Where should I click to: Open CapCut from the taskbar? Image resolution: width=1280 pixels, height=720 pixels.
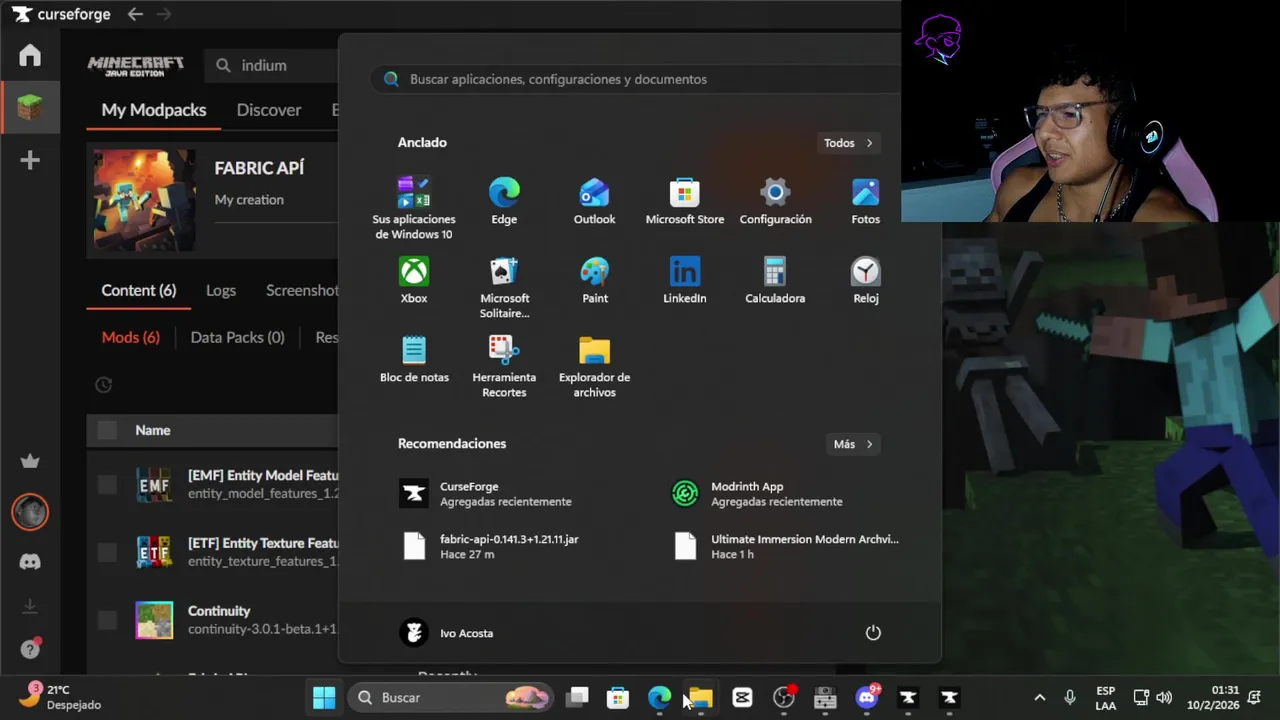click(x=742, y=697)
